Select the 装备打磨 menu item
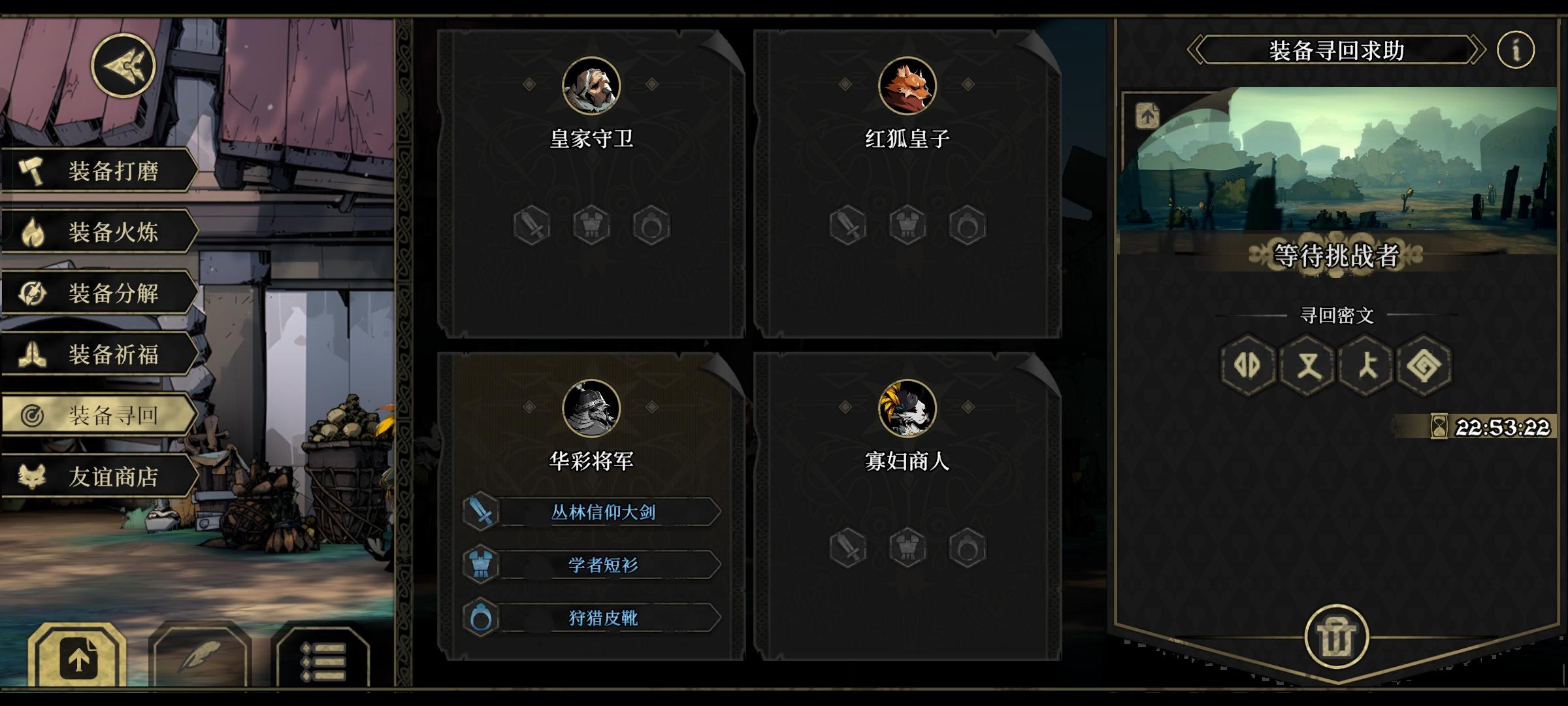Screen dimensions: 1568x706 coord(98,171)
